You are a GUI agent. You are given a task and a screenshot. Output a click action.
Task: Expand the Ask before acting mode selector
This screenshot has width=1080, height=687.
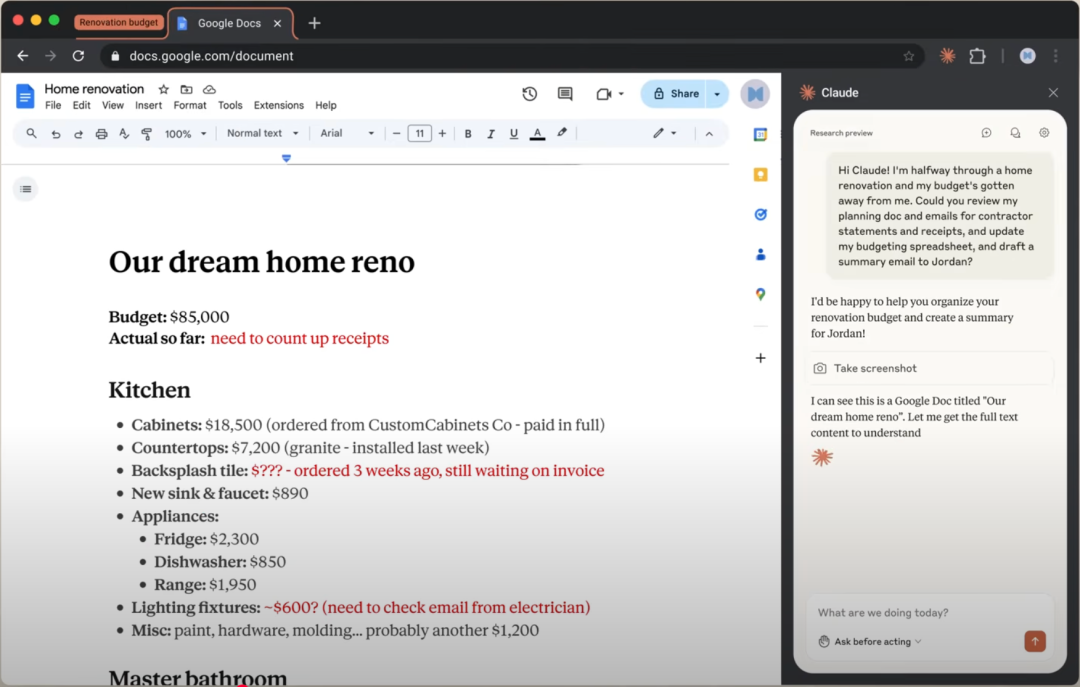coord(870,642)
